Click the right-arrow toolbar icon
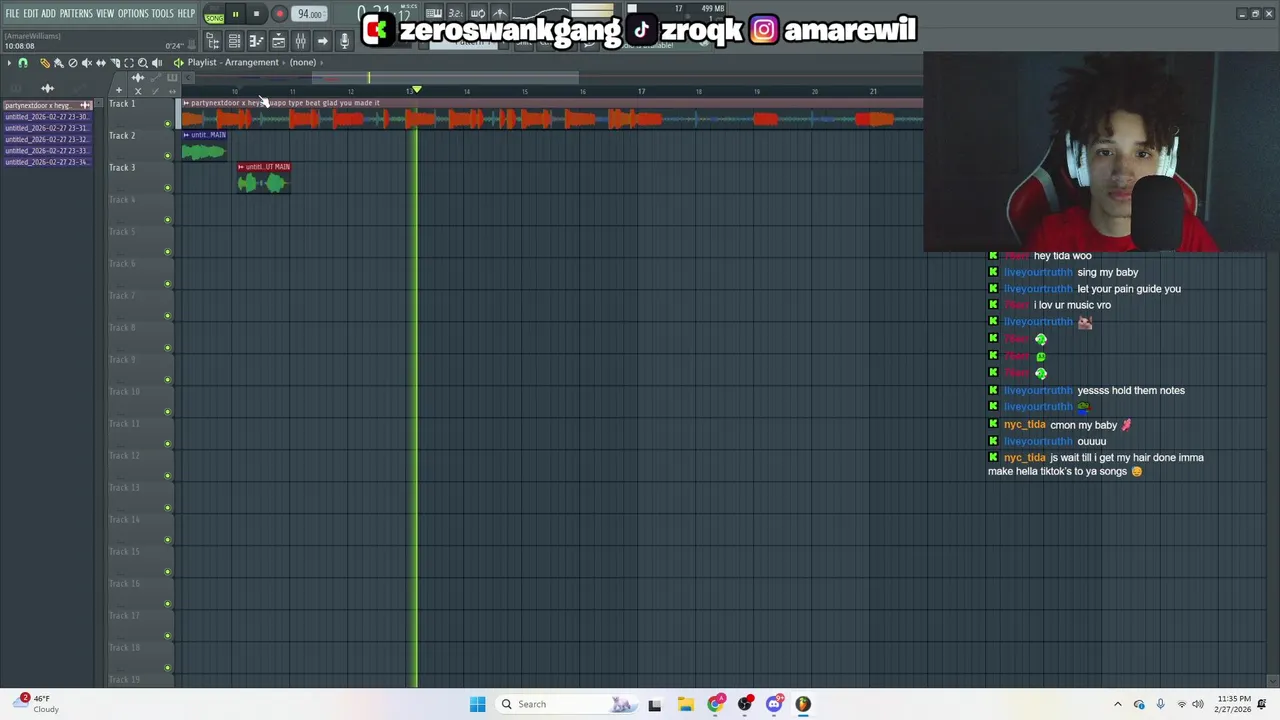The height and width of the screenshot is (720, 1280). (322, 41)
